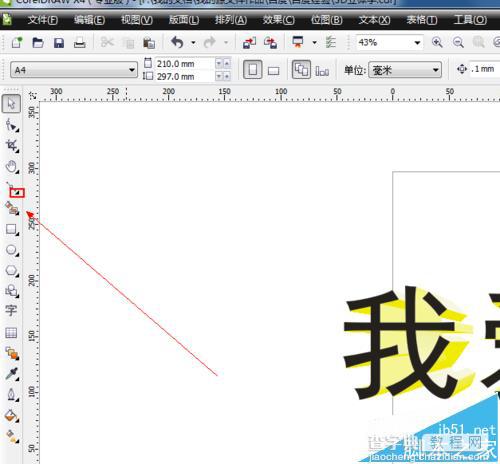Select the Ellipse tool
The width and height of the screenshot is (500, 464).
point(12,250)
